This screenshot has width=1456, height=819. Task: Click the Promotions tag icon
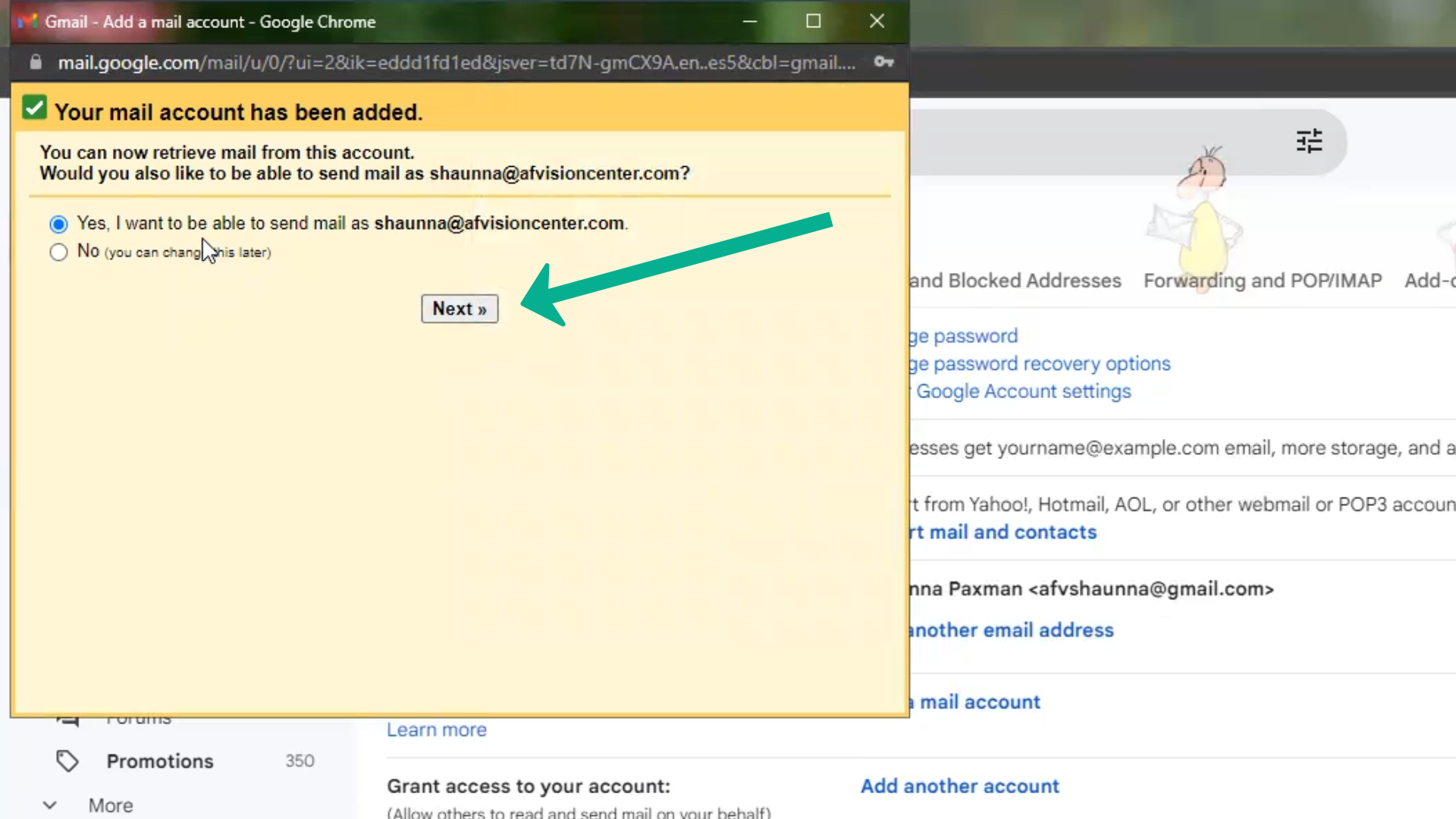point(67,761)
